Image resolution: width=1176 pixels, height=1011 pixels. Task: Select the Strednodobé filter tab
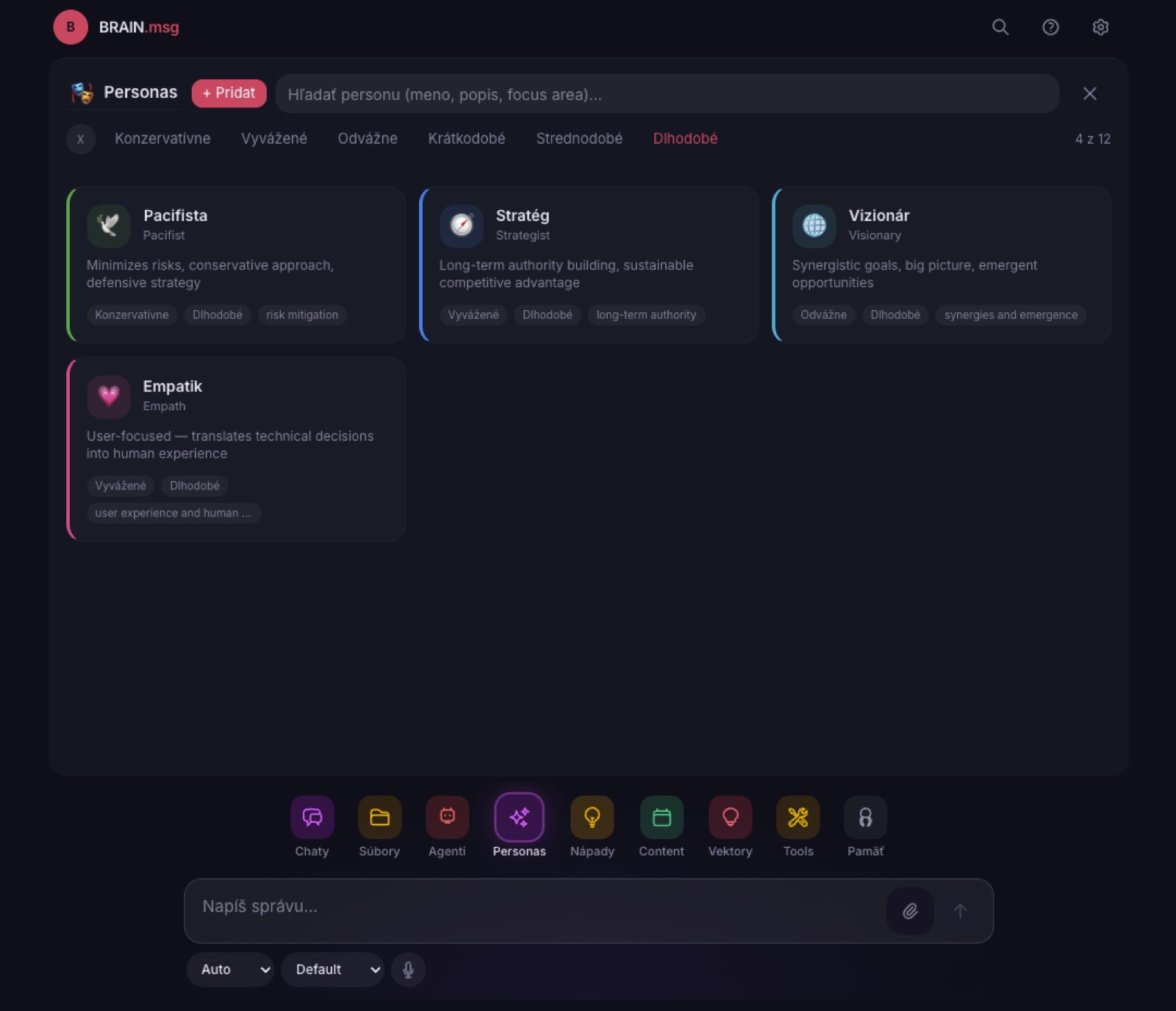(579, 139)
